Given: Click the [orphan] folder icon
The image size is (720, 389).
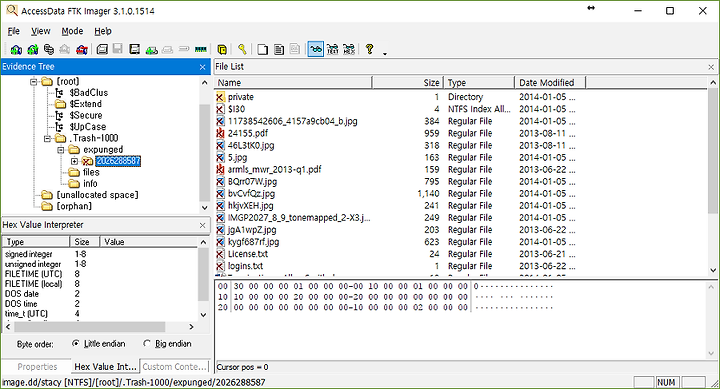Looking at the screenshot, I should coord(47,206).
